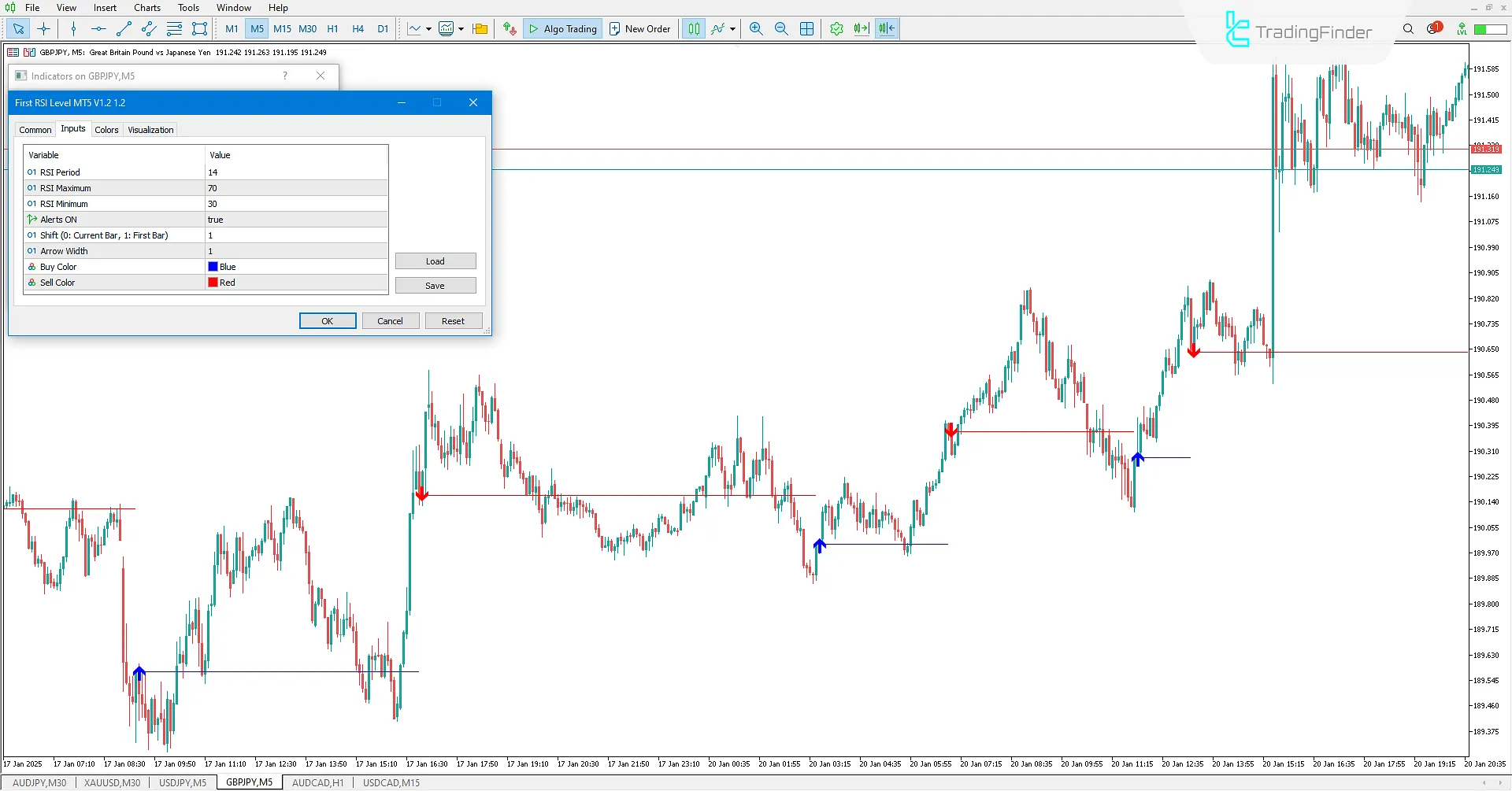The width and height of the screenshot is (1512, 791).
Task: Zoom in on the chart
Action: click(x=755, y=28)
